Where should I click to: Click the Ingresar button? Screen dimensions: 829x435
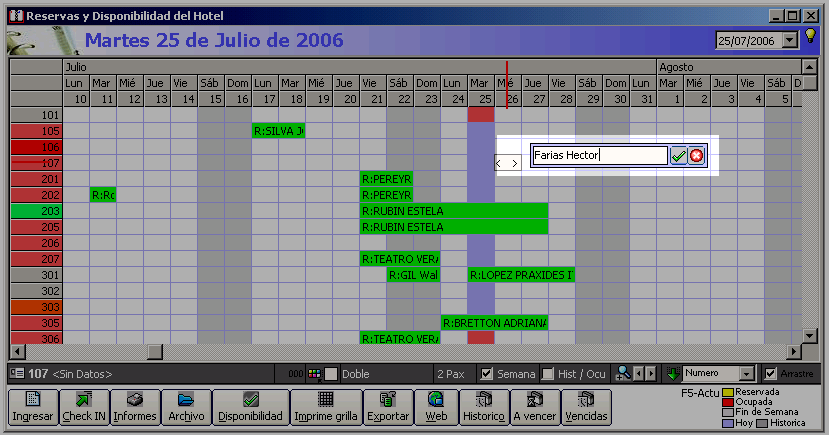tap(32, 407)
